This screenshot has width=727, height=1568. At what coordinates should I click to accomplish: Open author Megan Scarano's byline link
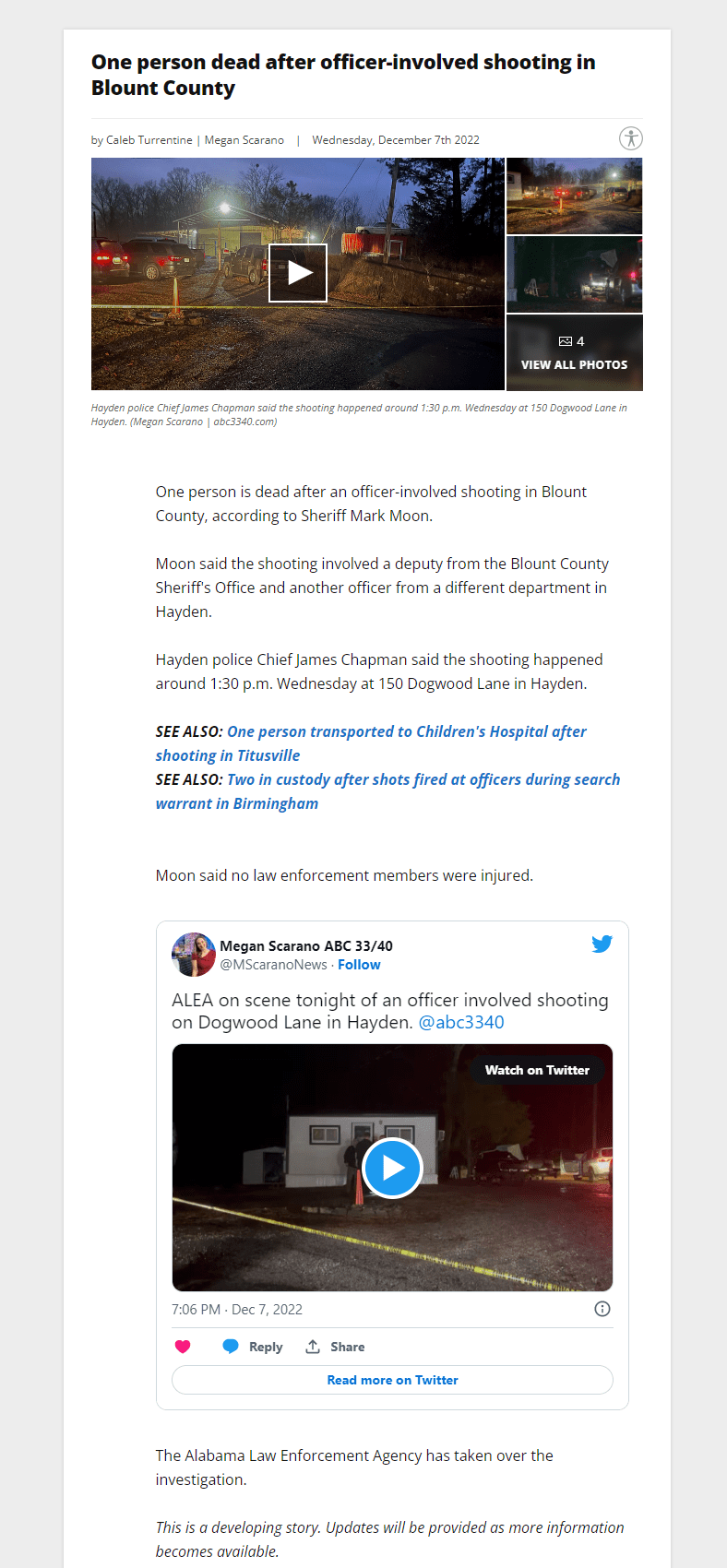click(244, 140)
